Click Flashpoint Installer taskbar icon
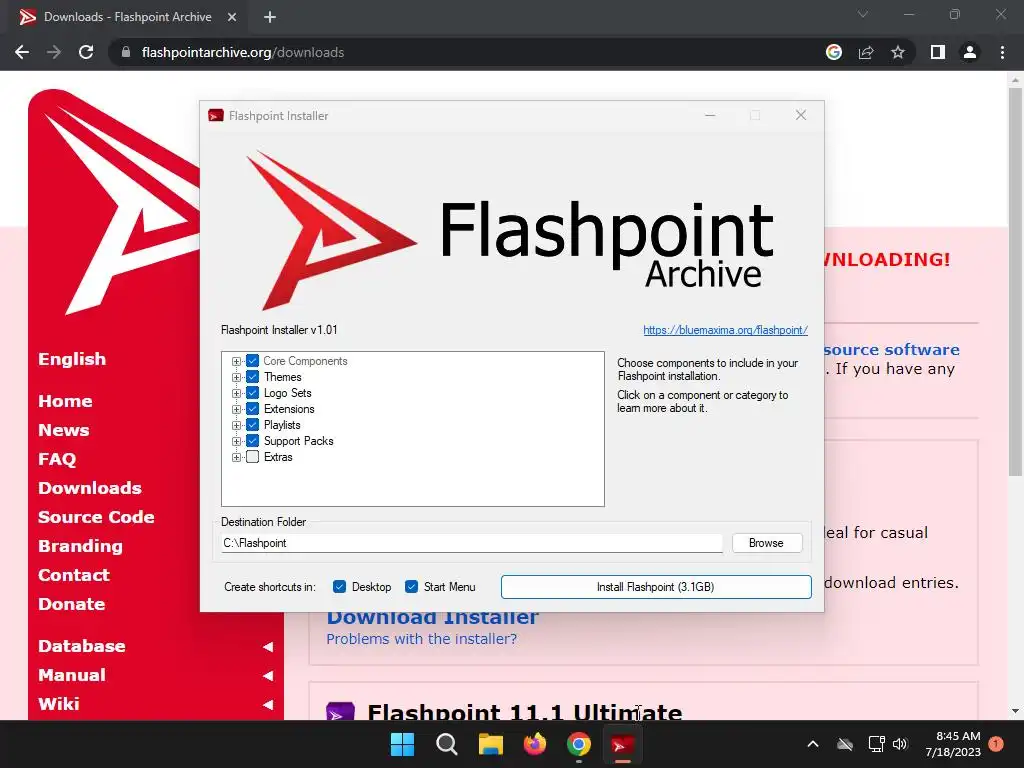1024x768 pixels. [x=622, y=744]
